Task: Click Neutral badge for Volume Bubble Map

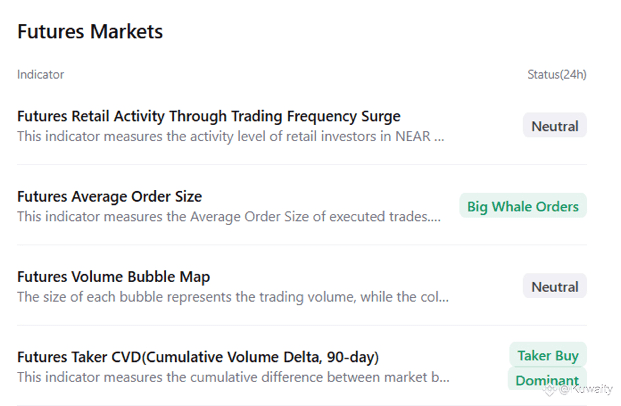Action: [x=554, y=287]
